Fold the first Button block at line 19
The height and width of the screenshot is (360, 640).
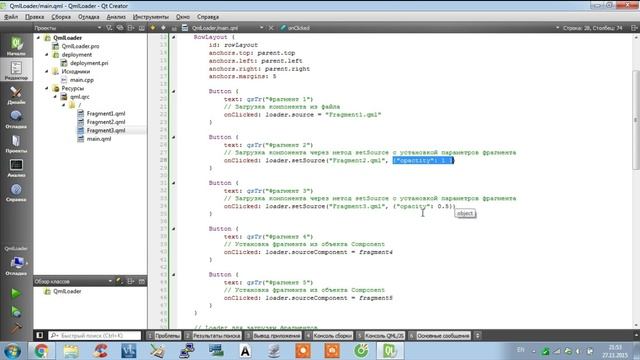pyautogui.click(x=173, y=91)
